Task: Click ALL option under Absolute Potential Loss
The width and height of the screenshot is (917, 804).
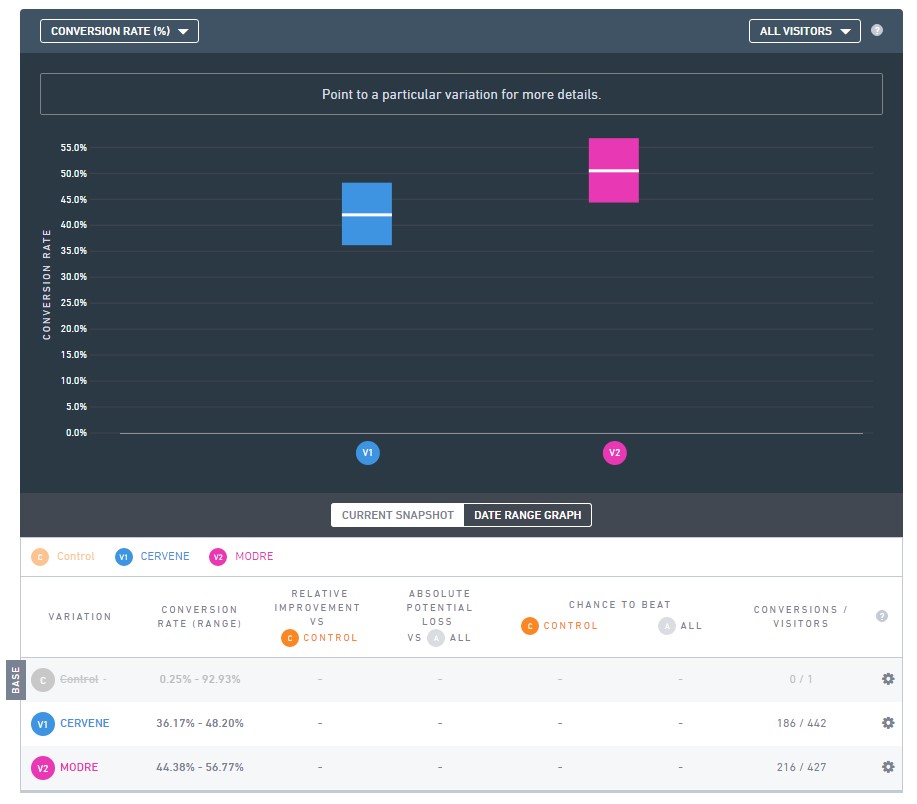Action: point(450,638)
